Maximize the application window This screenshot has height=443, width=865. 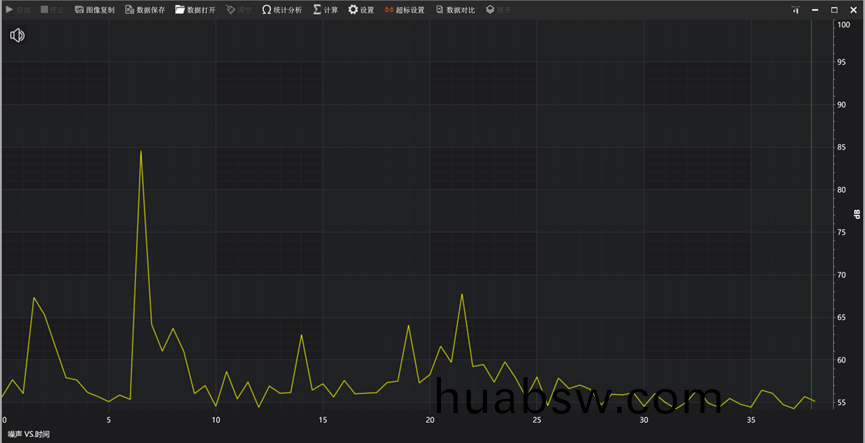click(x=834, y=9)
